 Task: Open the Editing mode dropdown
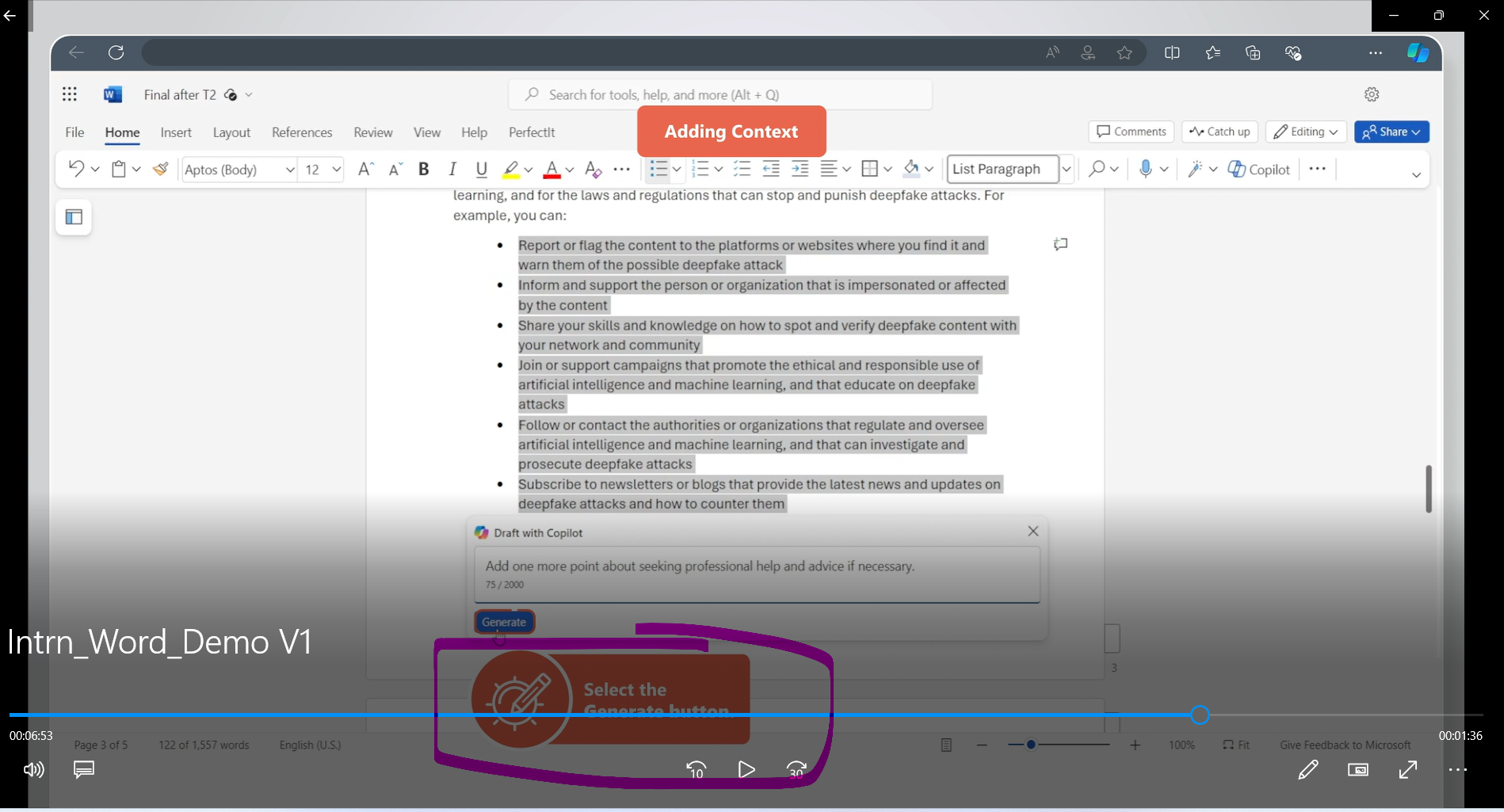(x=1306, y=132)
